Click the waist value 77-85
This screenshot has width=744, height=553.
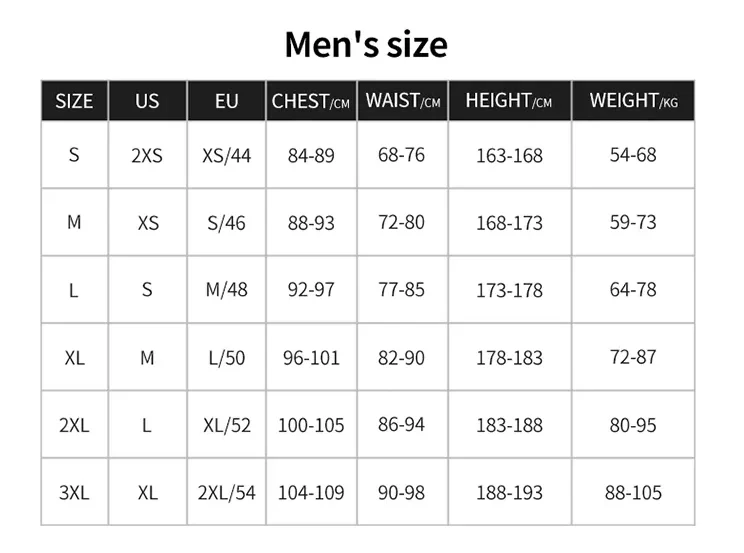(x=402, y=289)
